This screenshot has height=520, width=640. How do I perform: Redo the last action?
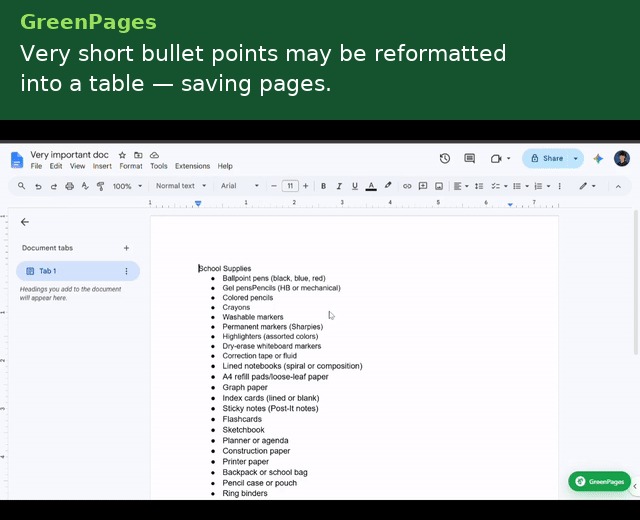pos(53,187)
